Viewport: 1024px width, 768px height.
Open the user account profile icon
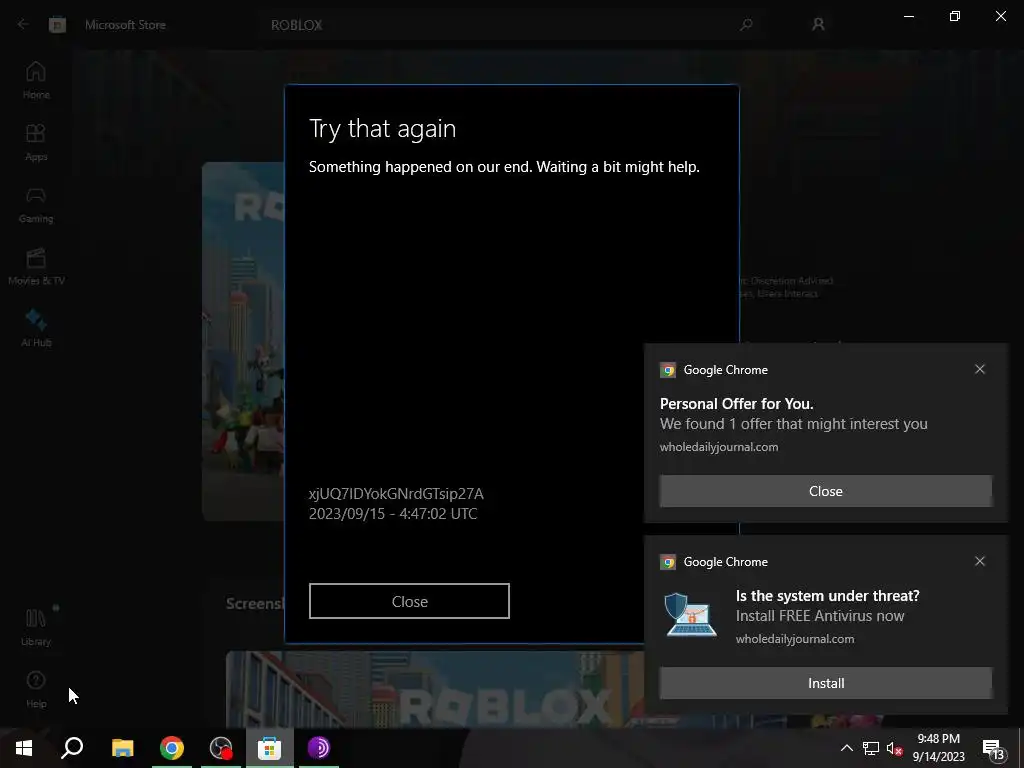click(x=818, y=25)
